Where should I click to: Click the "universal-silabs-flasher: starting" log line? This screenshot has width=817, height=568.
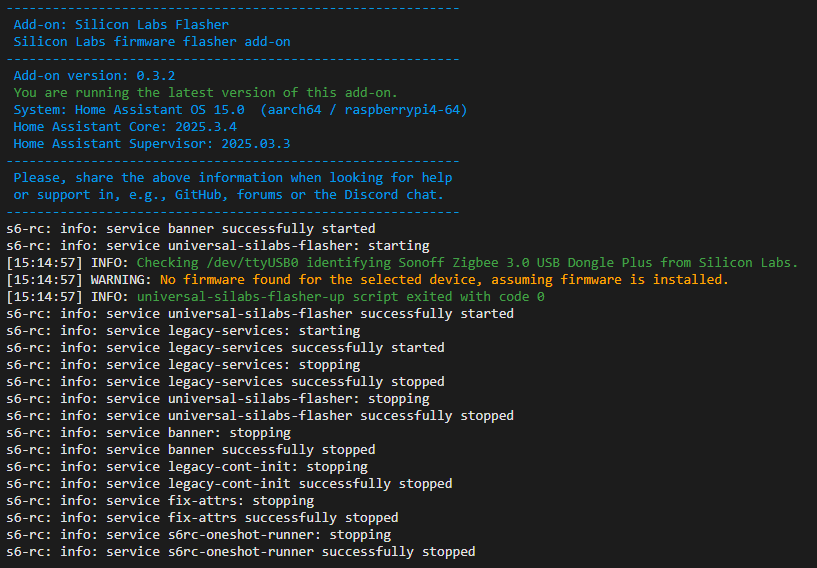(x=218, y=245)
